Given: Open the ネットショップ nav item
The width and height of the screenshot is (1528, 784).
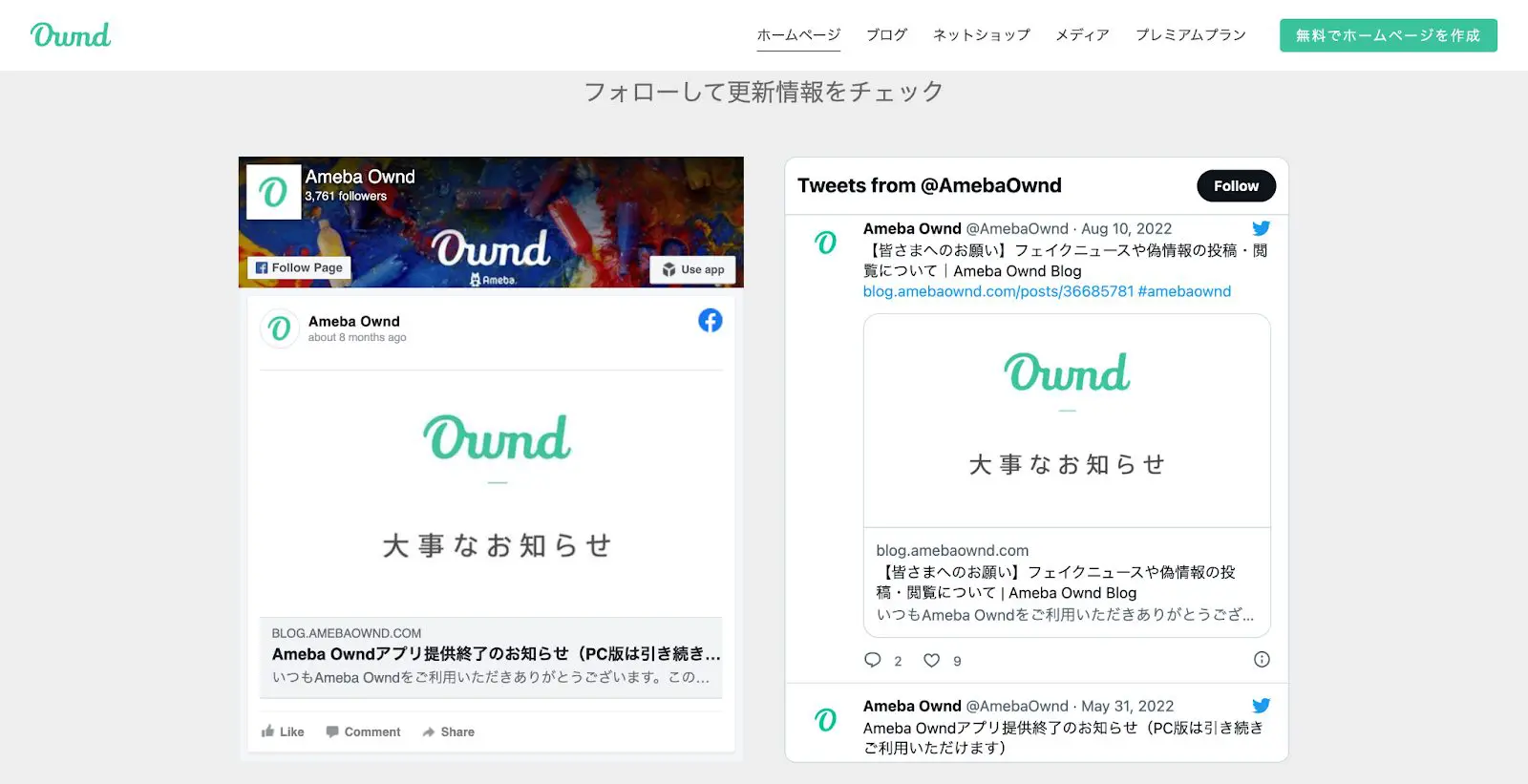Looking at the screenshot, I should coord(981,35).
